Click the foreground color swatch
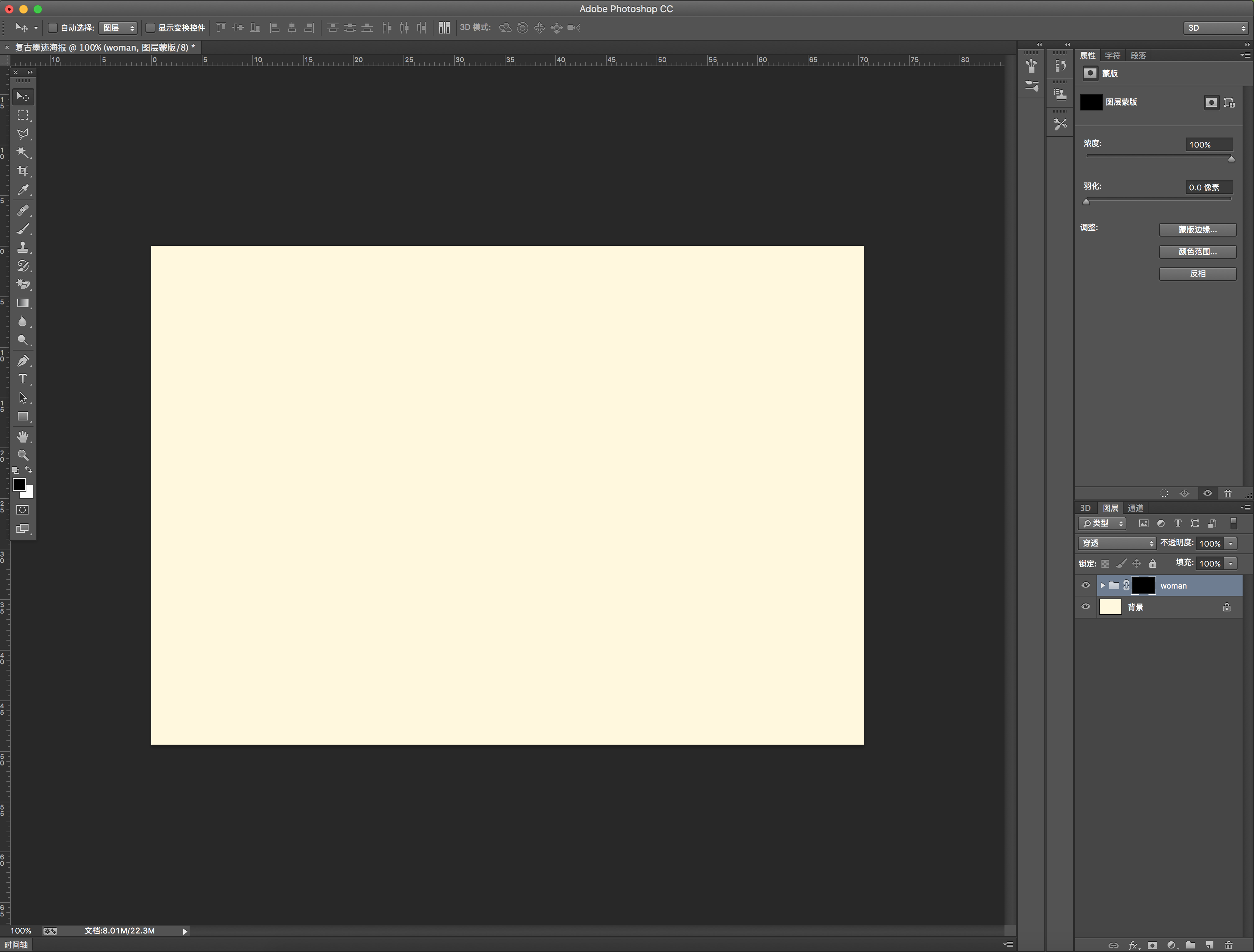Screen dimensions: 1254x952 pos(19,485)
